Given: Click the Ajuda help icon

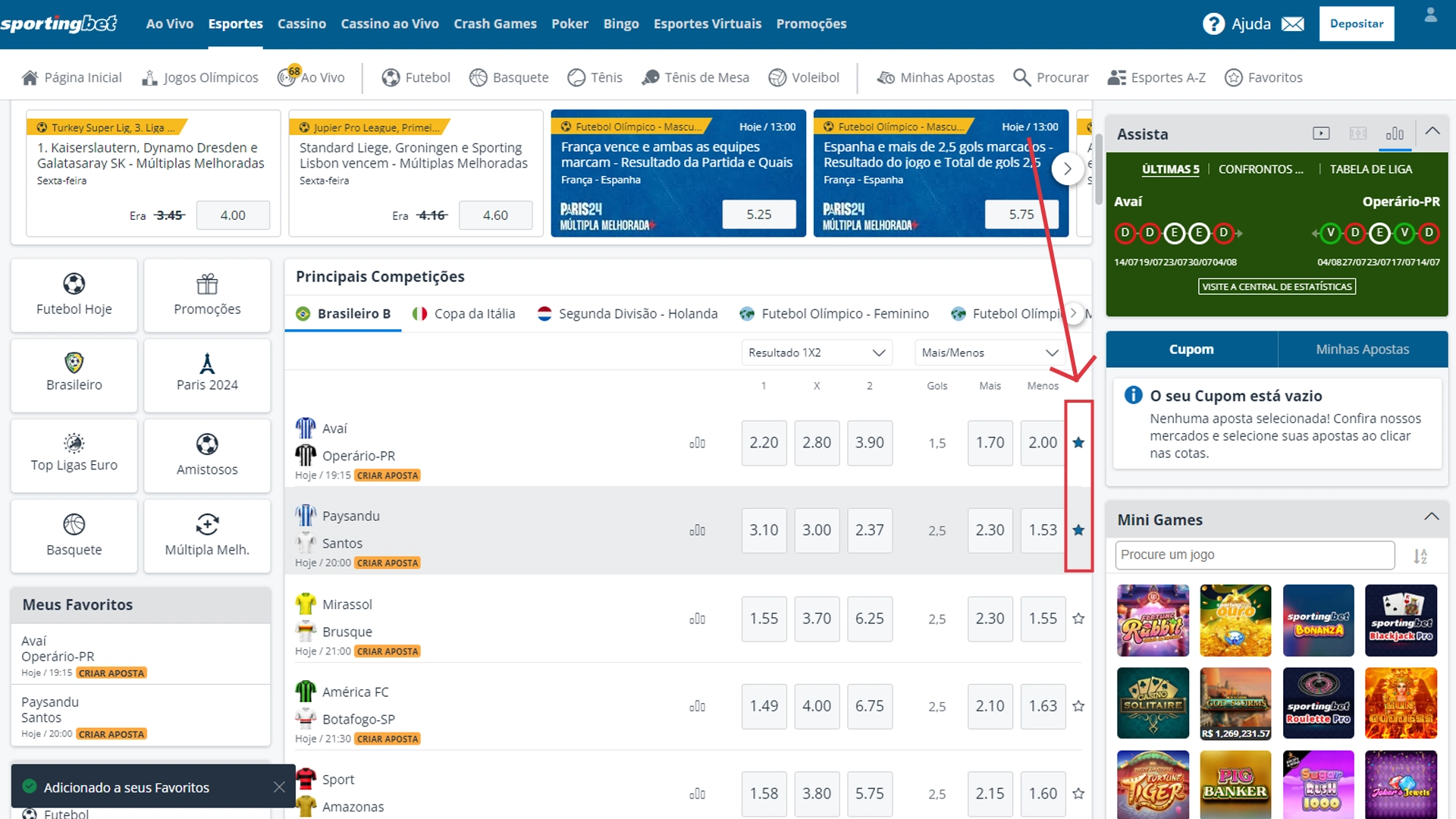Looking at the screenshot, I should pos(1214,24).
